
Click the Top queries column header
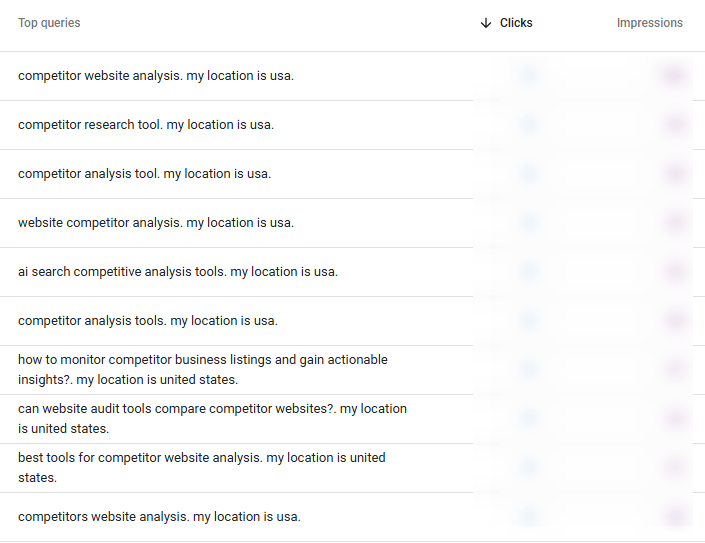coord(49,23)
